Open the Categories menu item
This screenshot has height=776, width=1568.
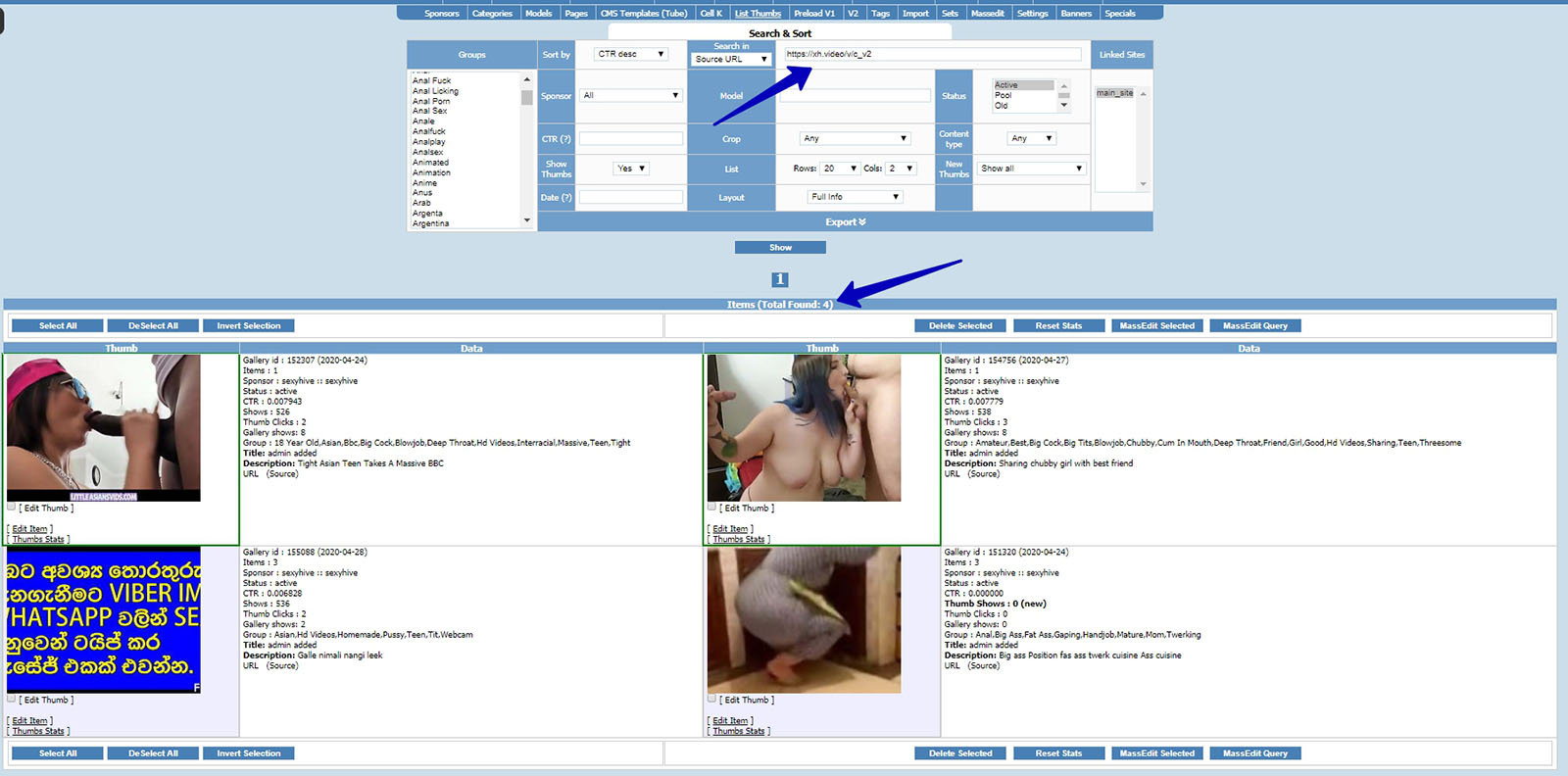[x=492, y=13]
